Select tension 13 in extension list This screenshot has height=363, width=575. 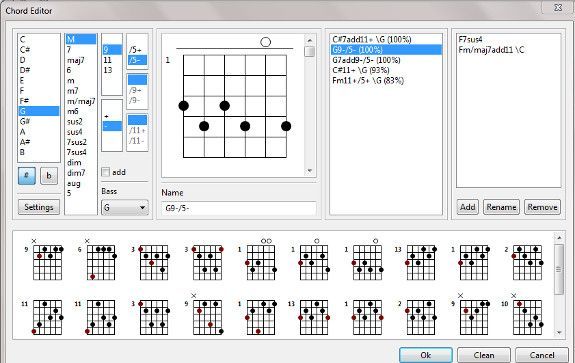112,70
